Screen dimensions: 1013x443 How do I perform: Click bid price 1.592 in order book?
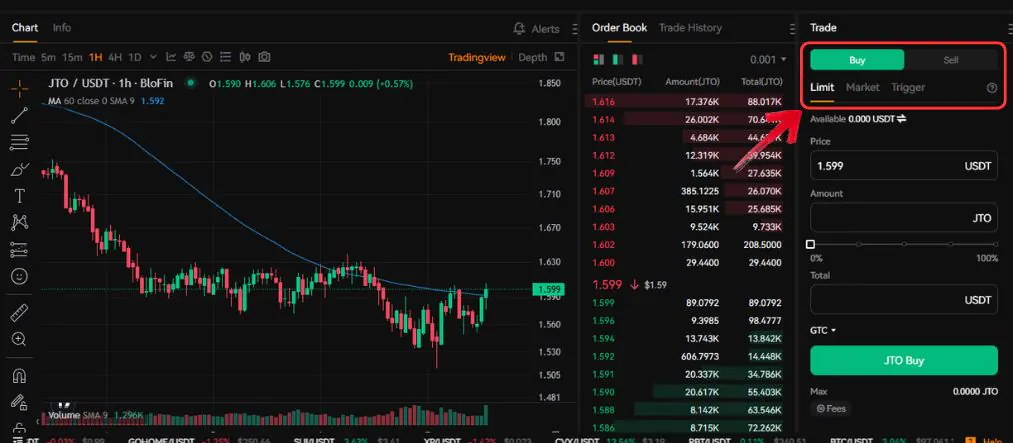tap(603, 356)
